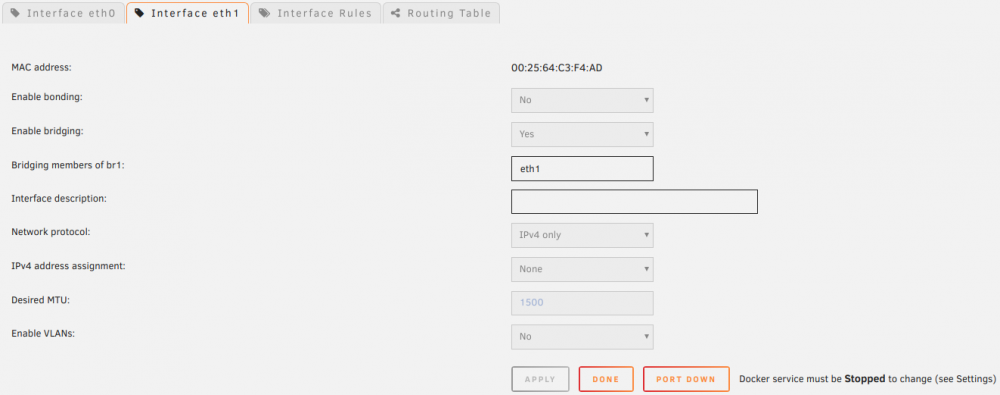Click the tag icon on Interface eth1 tab
Image resolution: width=1000 pixels, height=395 pixels.
coord(140,13)
